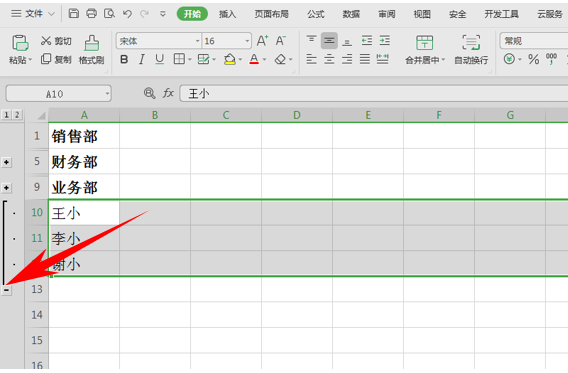This screenshot has height=373, width=568.
Task: Apply Underline formatting icon
Action: [159, 59]
